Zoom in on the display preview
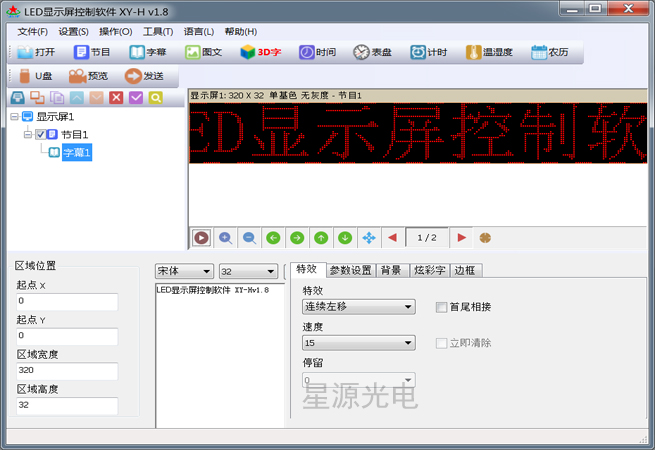 pos(226,238)
